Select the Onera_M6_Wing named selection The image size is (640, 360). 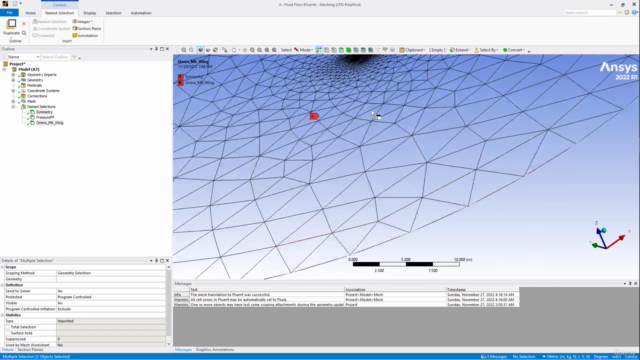[x=50, y=122]
